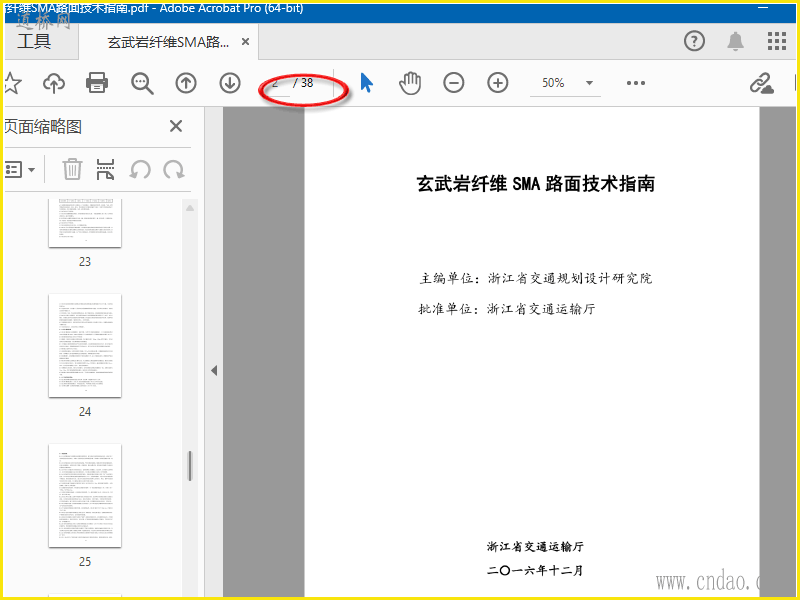
Task: Select the page 23 thumbnail
Action: 85,223
